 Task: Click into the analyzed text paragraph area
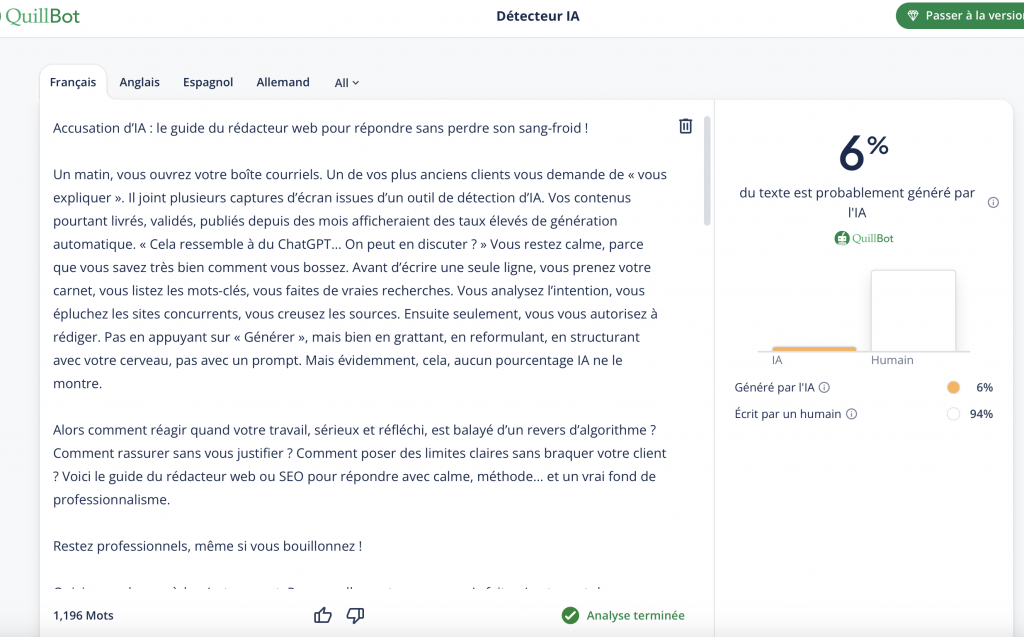(x=360, y=279)
